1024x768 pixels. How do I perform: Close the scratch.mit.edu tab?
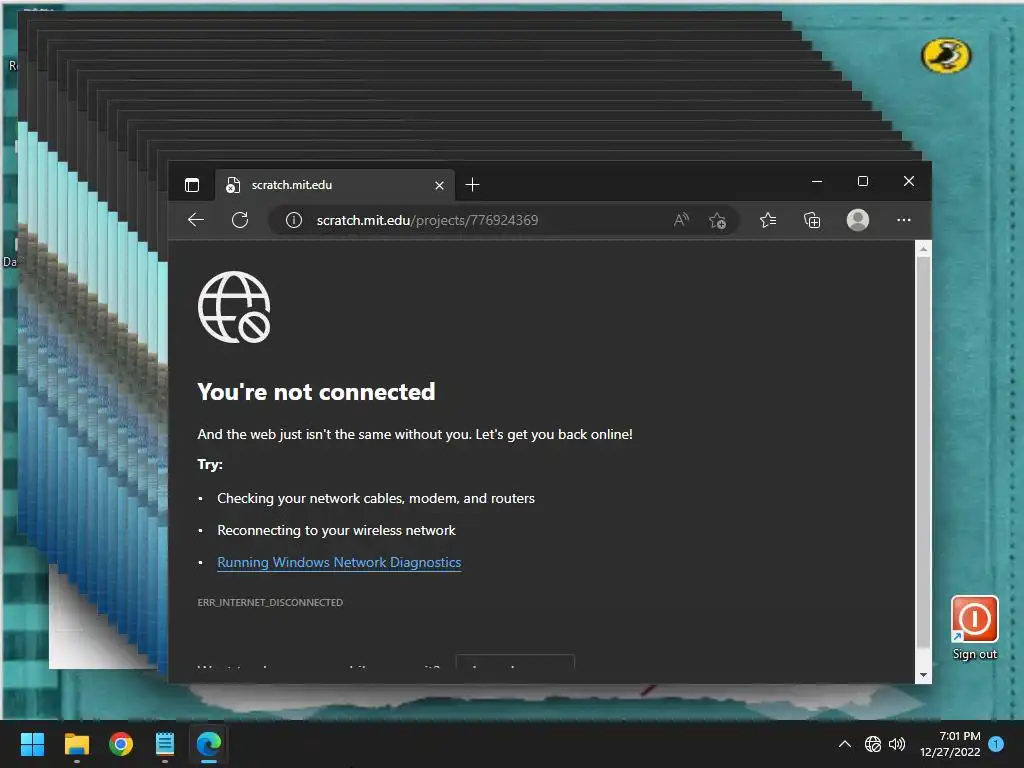pyautogui.click(x=440, y=185)
